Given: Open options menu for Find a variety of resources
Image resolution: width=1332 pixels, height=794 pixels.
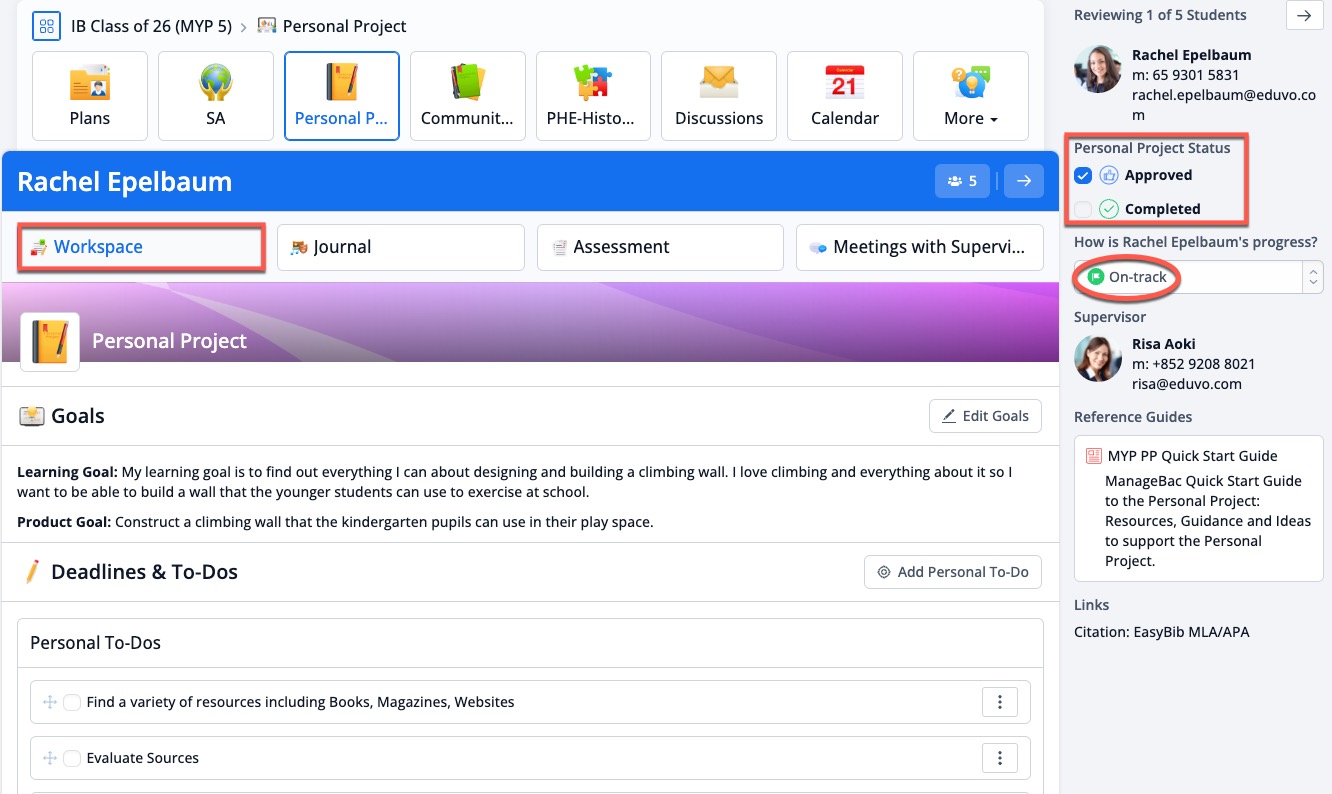Looking at the screenshot, I should [1000, 702].
